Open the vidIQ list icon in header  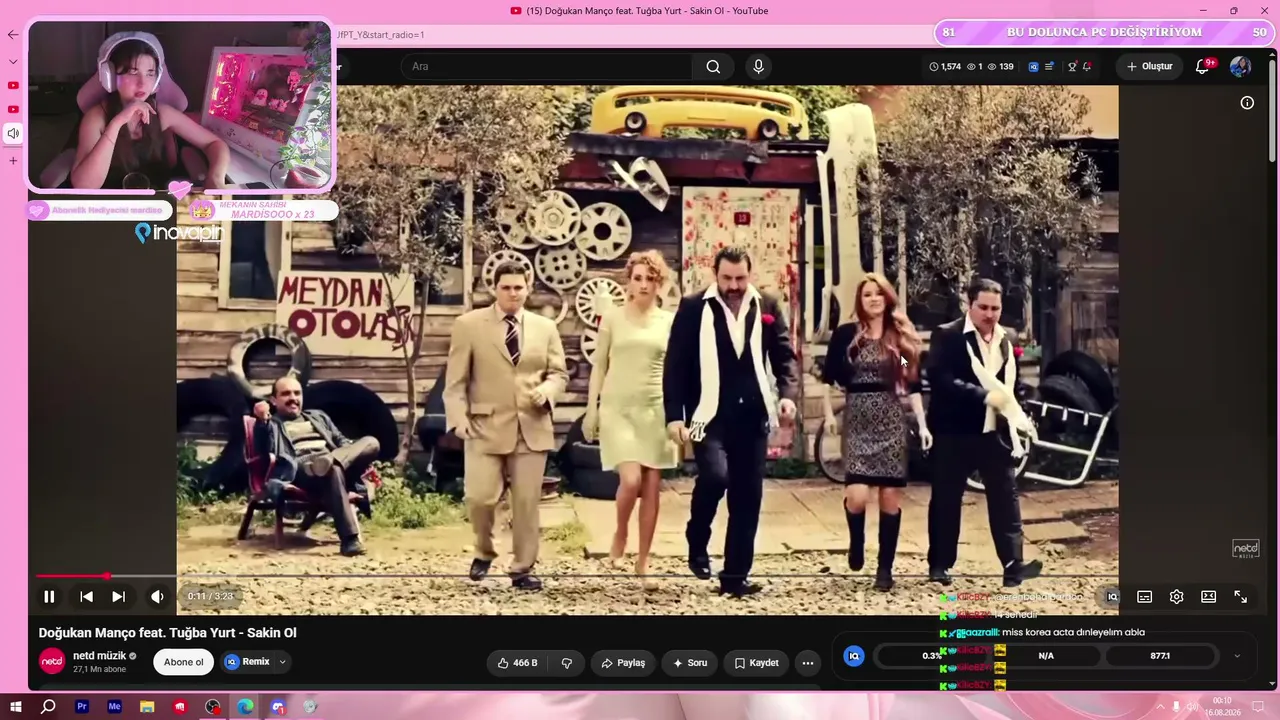[x=1049, y=67]
